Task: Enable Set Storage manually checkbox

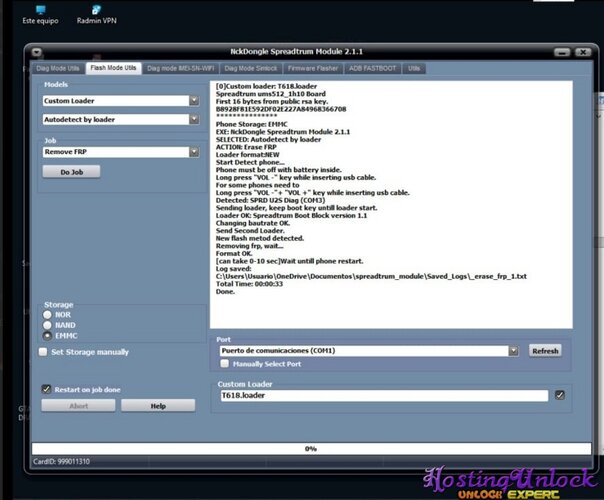Action: point(43,352)
